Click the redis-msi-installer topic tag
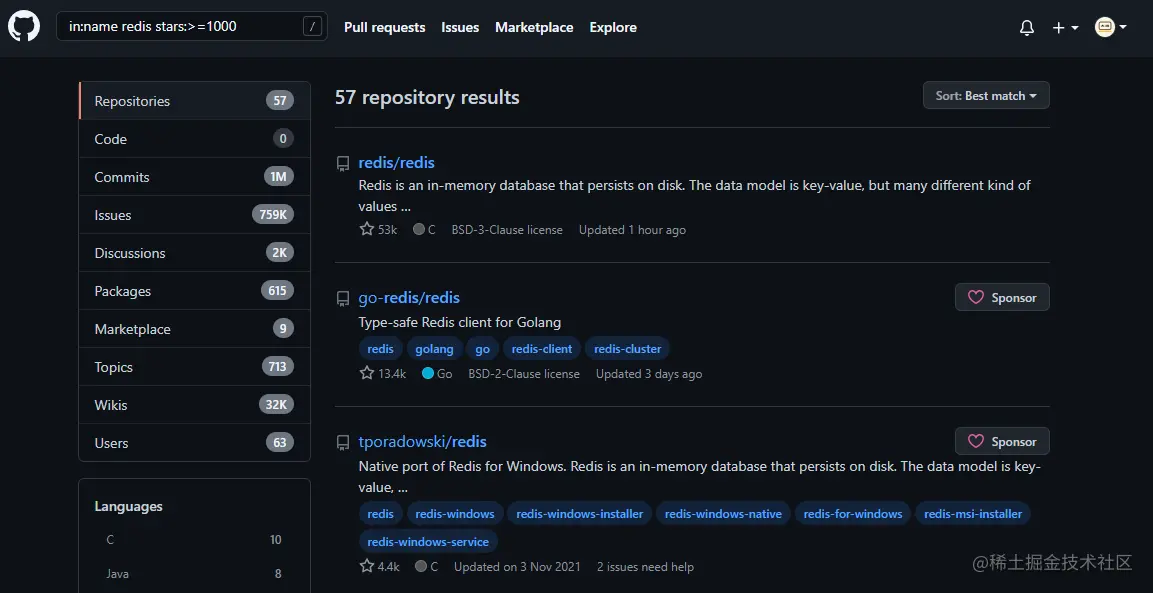The image size is (1153, 593). tap(973, 514)
